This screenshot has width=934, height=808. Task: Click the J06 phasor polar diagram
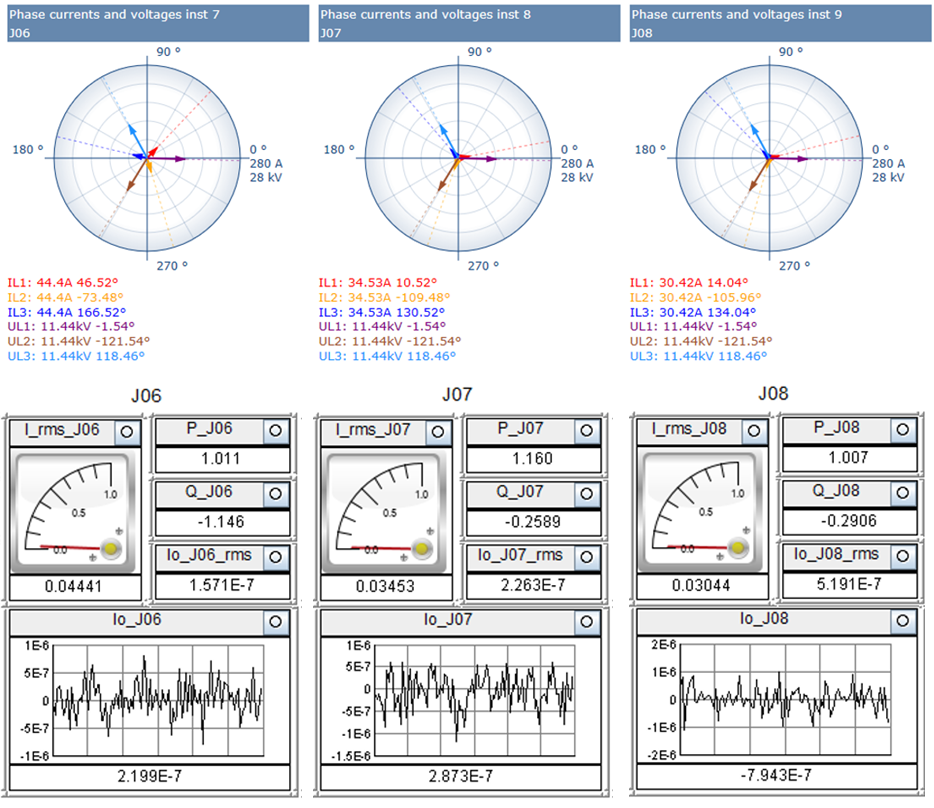pyautogui.click(x=147, y=158)
